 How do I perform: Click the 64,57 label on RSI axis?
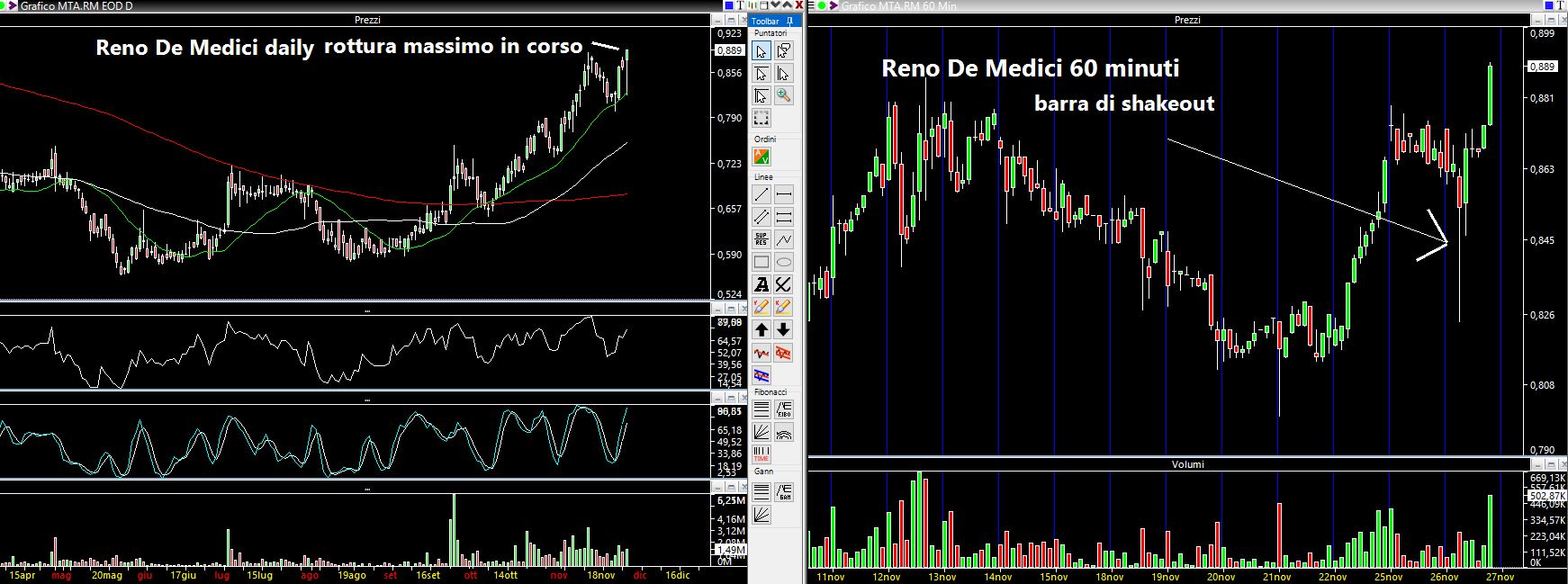pos(729,340)
